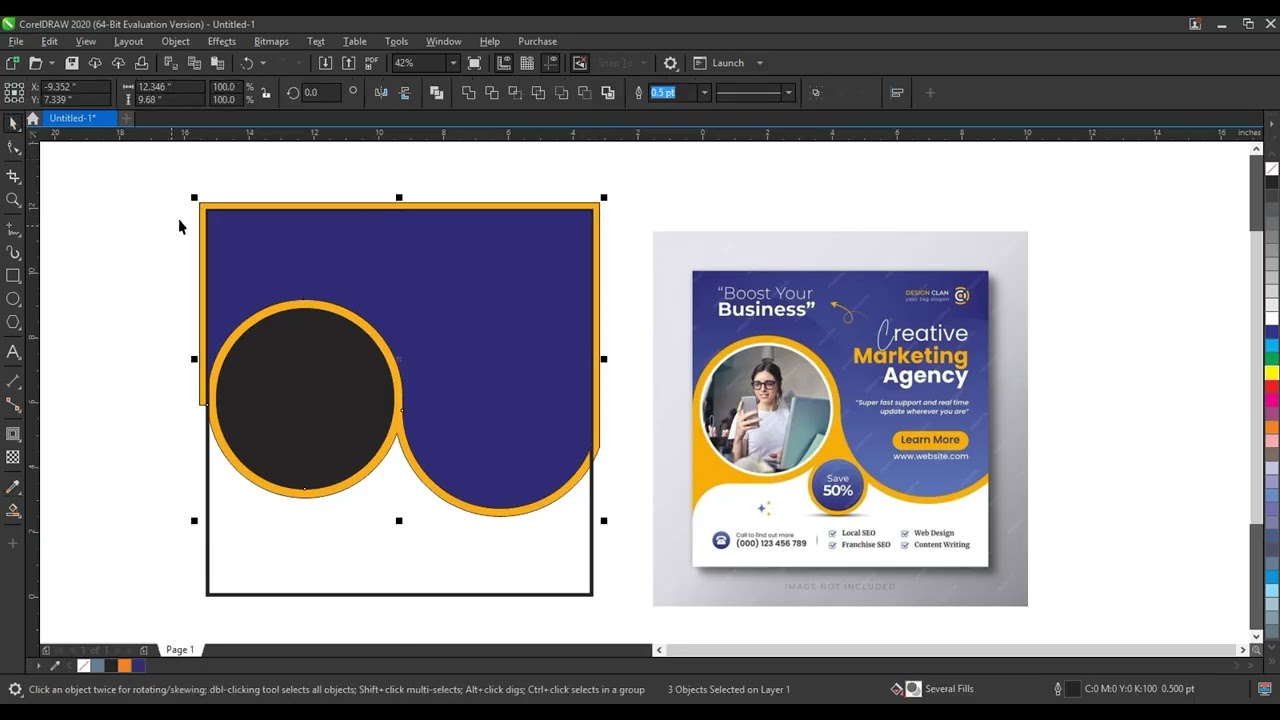Toggle the Lock ratio padlock
The height and width of the screenshot is (720, 1280).
point(265,93)
